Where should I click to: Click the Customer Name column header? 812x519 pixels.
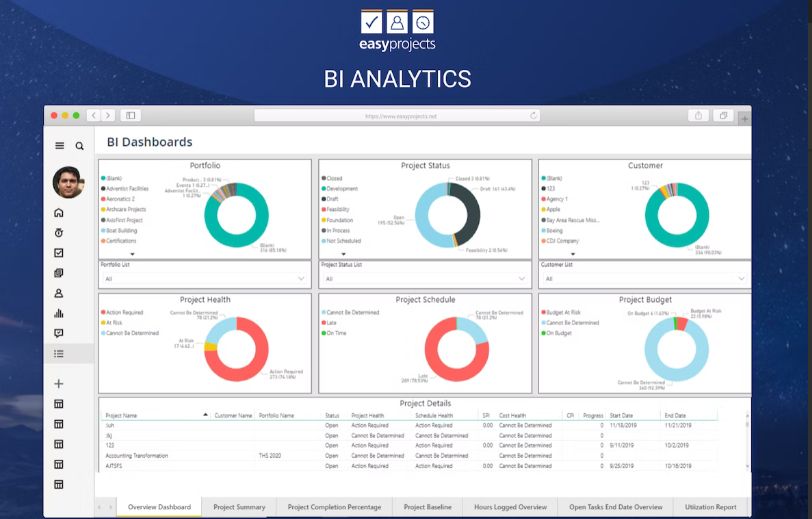tap(233, 415)
